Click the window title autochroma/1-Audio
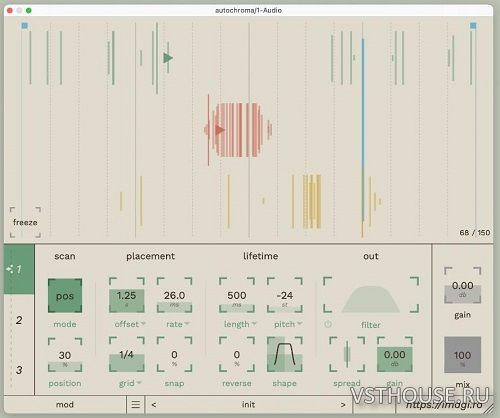 click(x=248, y=10)
